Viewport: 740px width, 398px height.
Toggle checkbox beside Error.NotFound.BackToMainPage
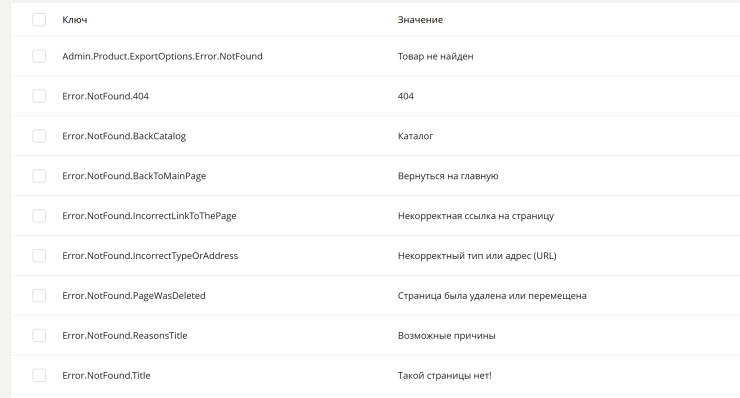tap(39, 176)
